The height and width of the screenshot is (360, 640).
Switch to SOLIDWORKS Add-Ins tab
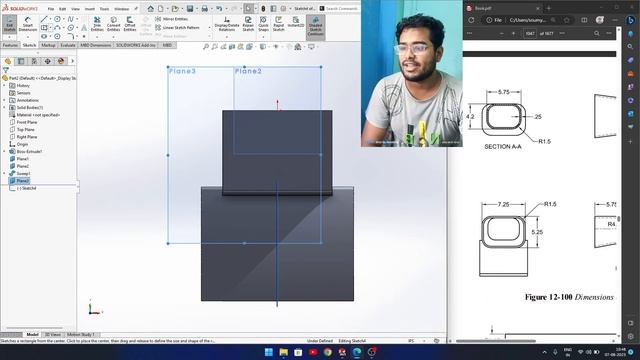point(136,45)
